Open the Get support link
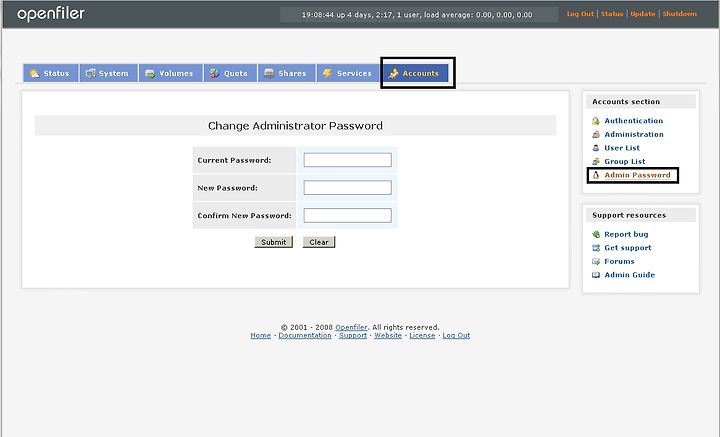 coord(628,248)
